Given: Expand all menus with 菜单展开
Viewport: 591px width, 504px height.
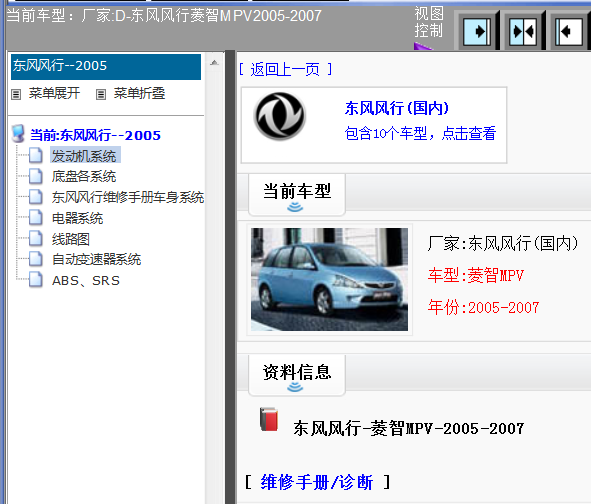Looking at the screenshot, I should point(54,93).
